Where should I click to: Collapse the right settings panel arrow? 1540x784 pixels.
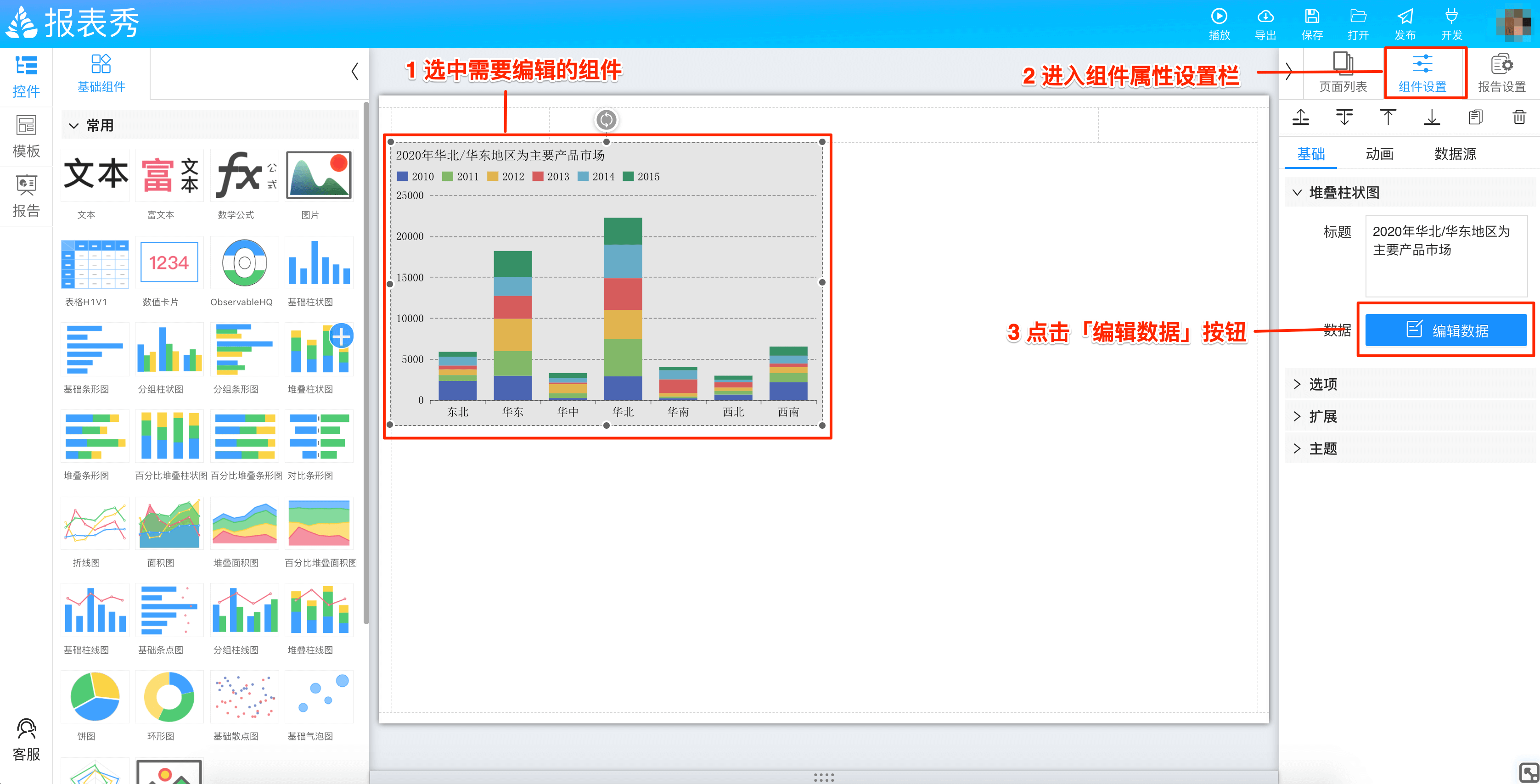pos(1289,71)
